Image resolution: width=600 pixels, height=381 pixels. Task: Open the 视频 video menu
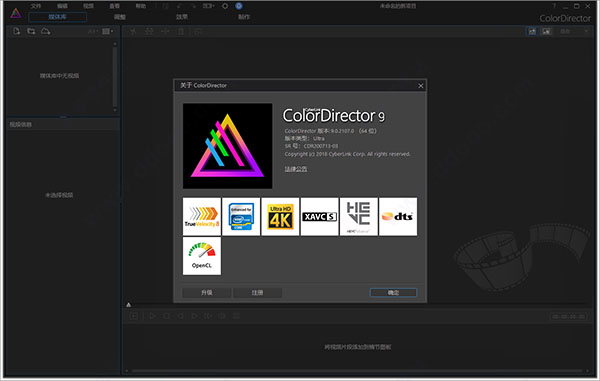click(88, 6)
